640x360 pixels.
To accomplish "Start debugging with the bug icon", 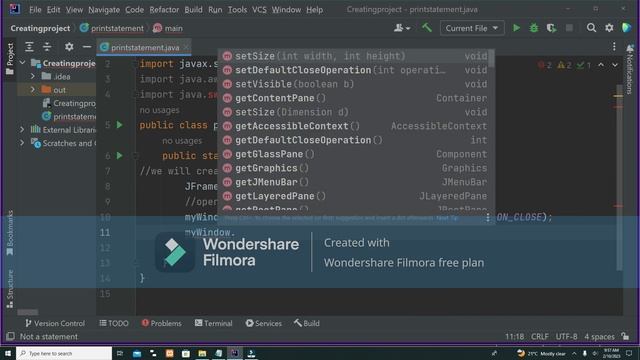I will point(534,28).
